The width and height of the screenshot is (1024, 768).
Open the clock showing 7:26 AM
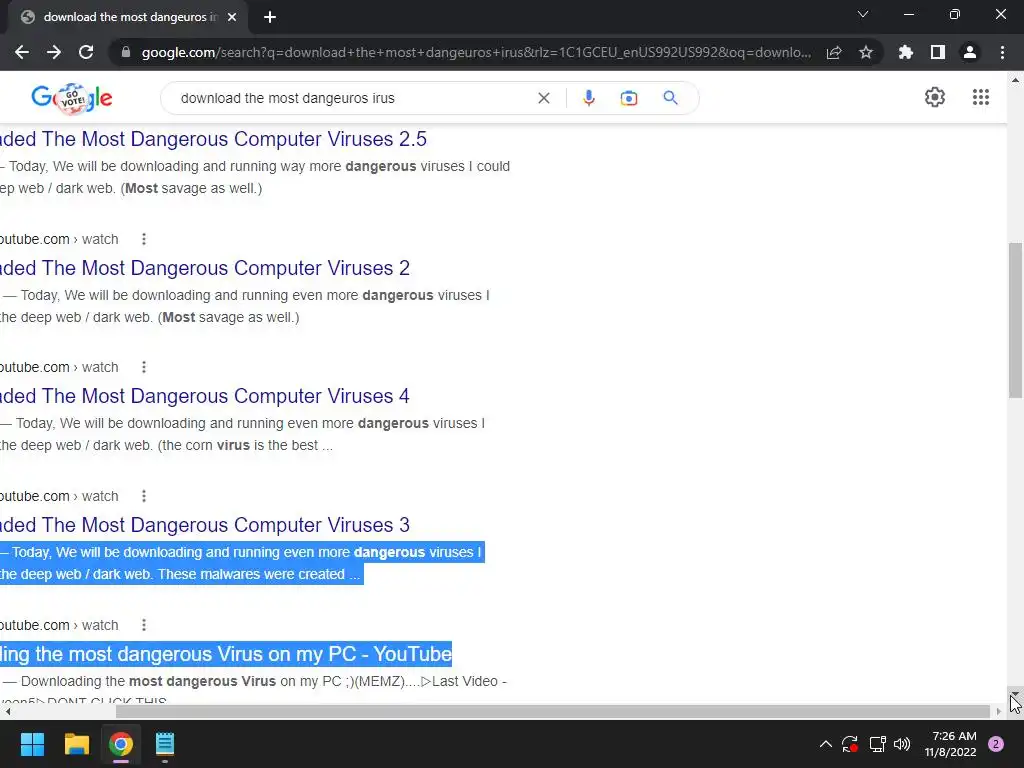(x=950, y=744)
